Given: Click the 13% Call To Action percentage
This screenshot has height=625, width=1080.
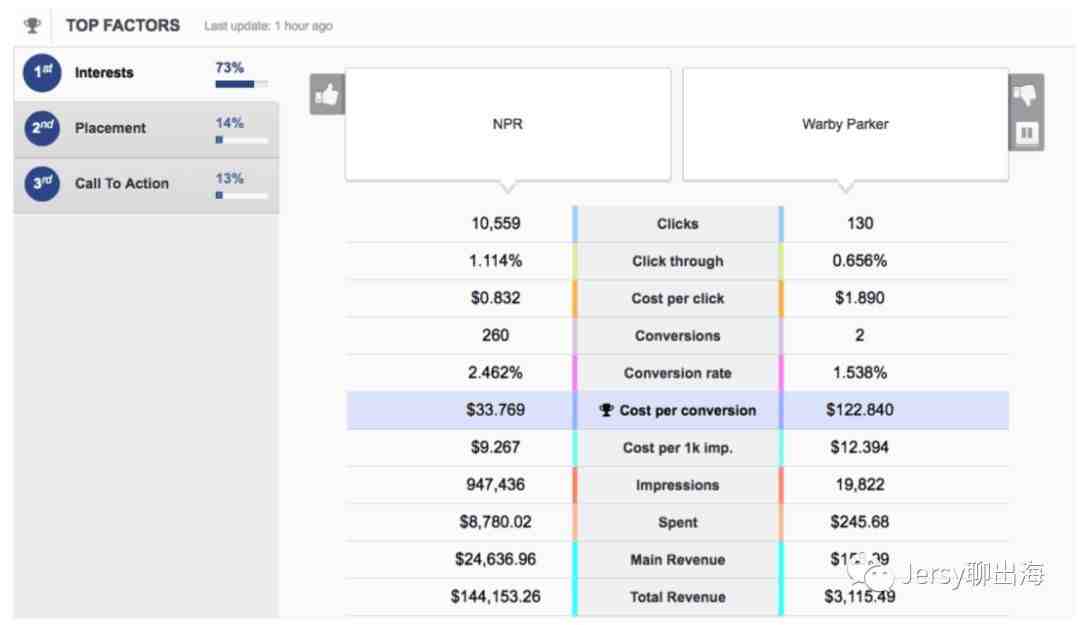Looking at the screenshot, I should [229, 178].
